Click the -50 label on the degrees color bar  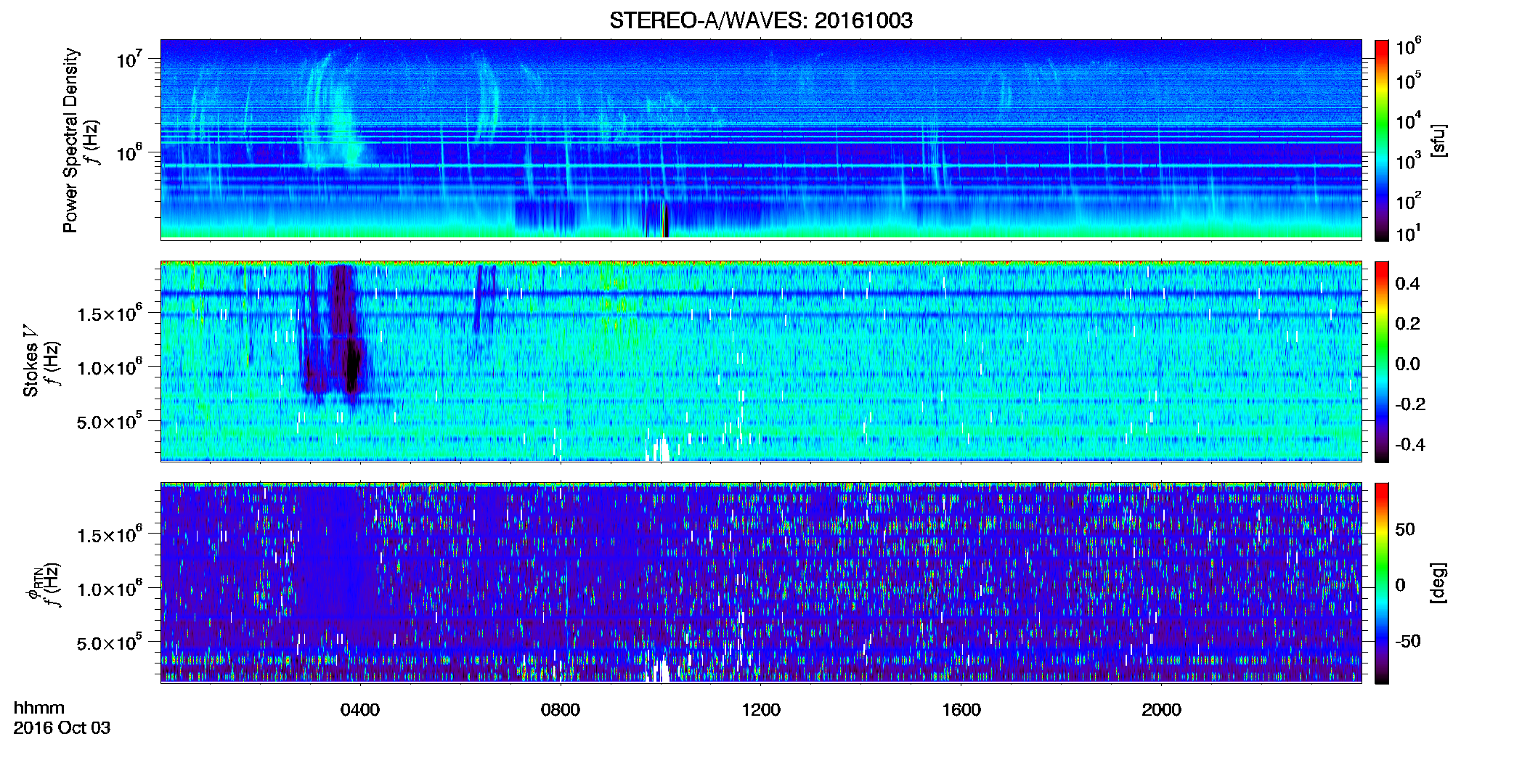[1408, 641]
